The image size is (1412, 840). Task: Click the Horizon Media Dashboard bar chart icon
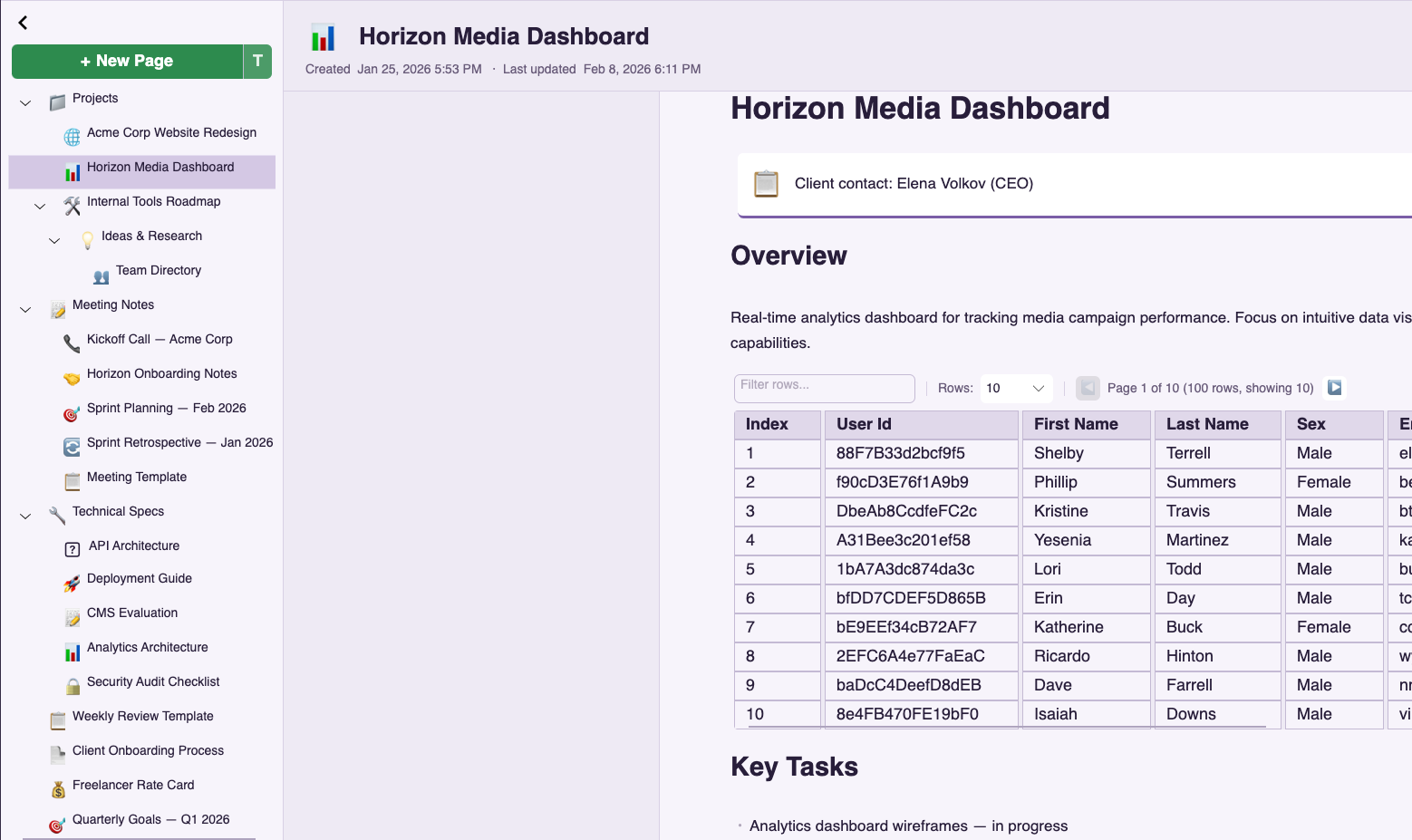[73, 168]
